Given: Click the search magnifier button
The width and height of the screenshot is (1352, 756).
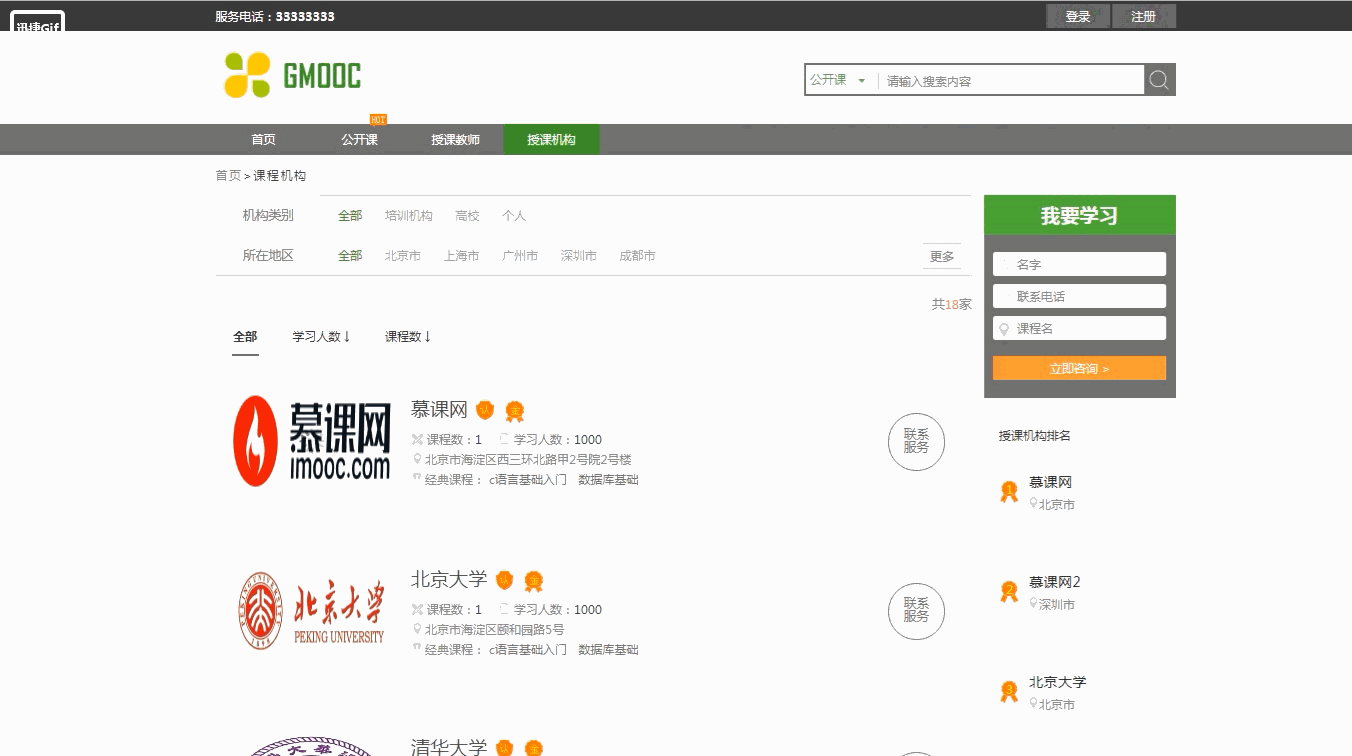Looking at the screenshot, I should point(1160,80).
